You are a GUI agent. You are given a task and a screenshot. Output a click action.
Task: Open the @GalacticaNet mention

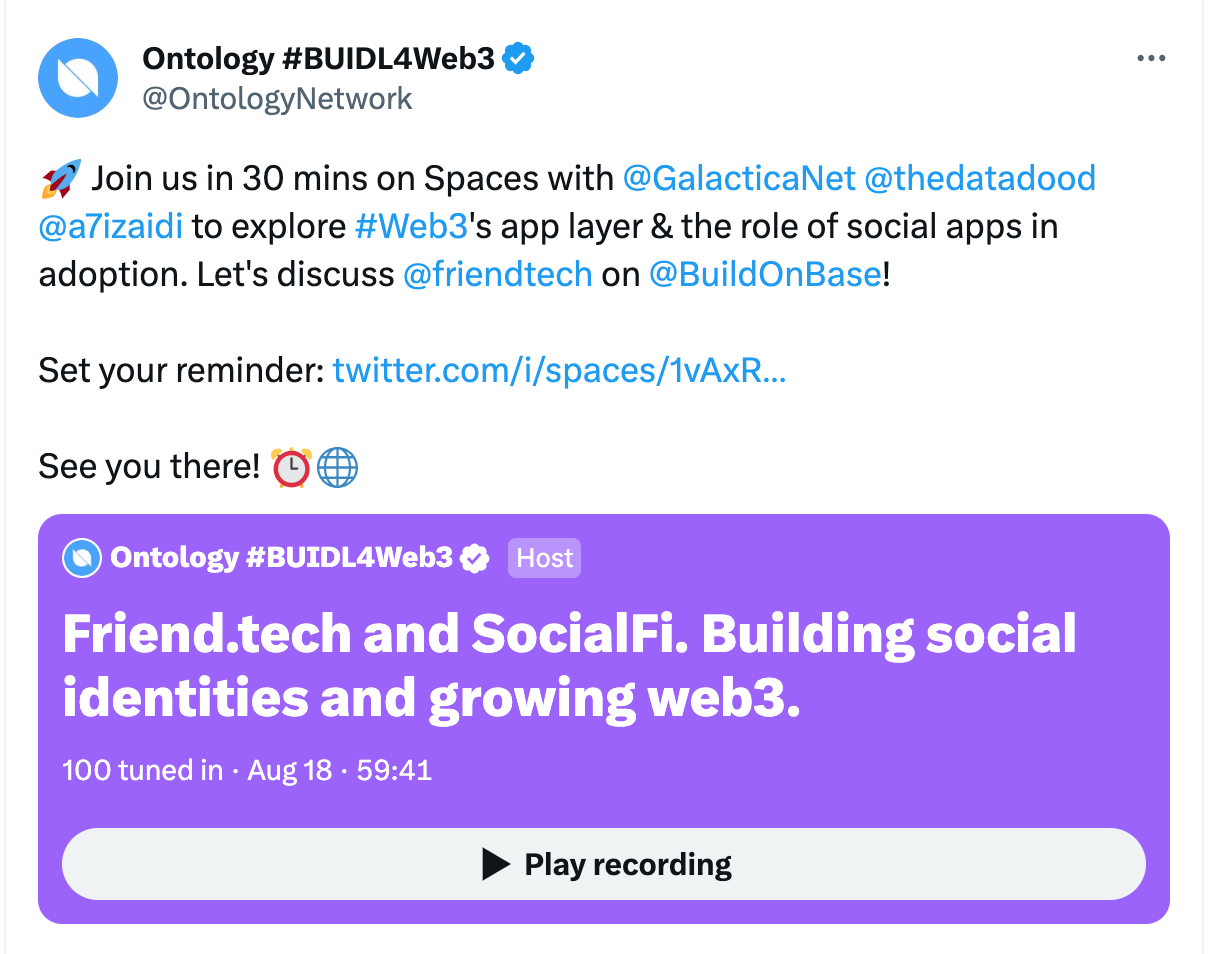coord(739,178)
